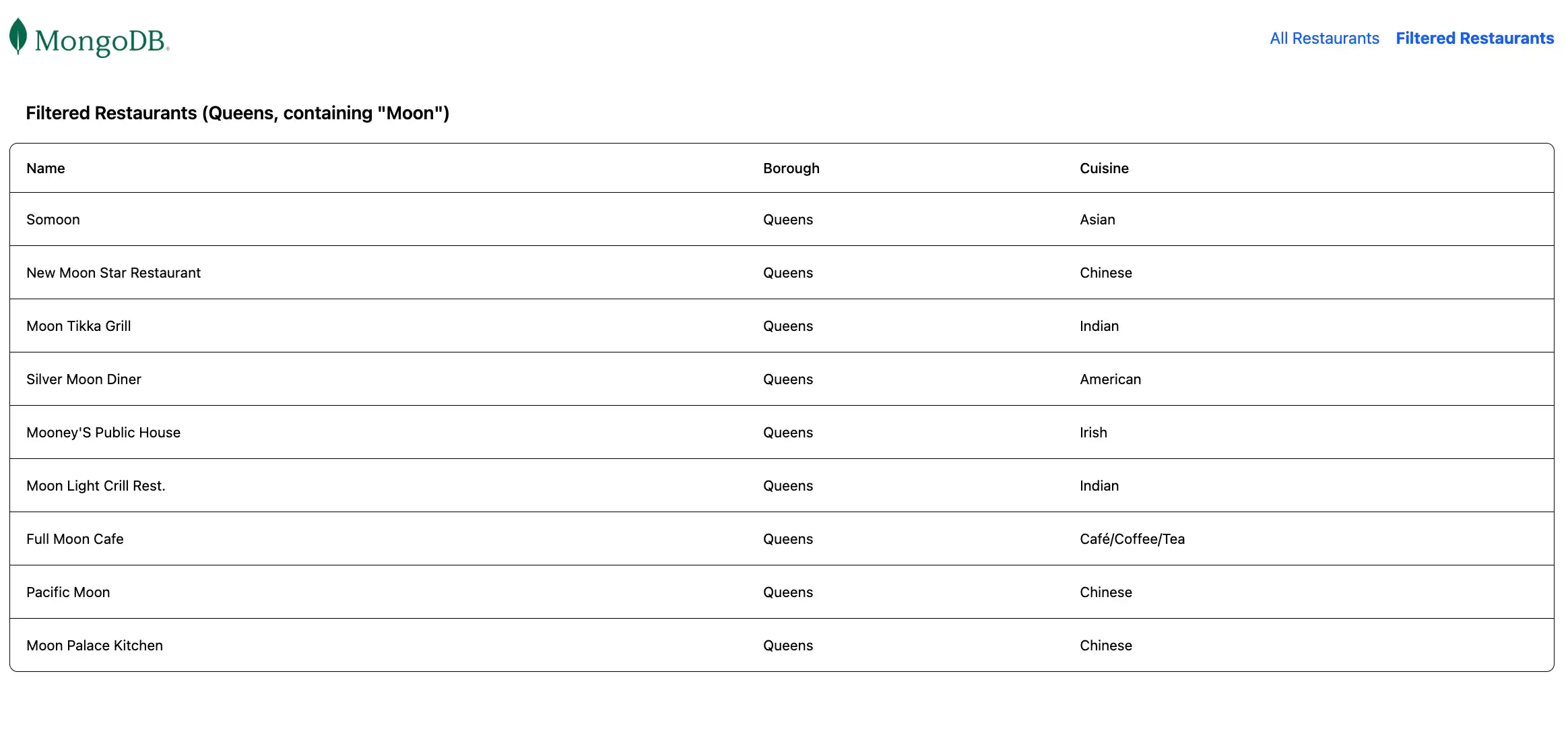Click the Name column header
Viewport: 1568px width, 740px height.
click(46, 168)
